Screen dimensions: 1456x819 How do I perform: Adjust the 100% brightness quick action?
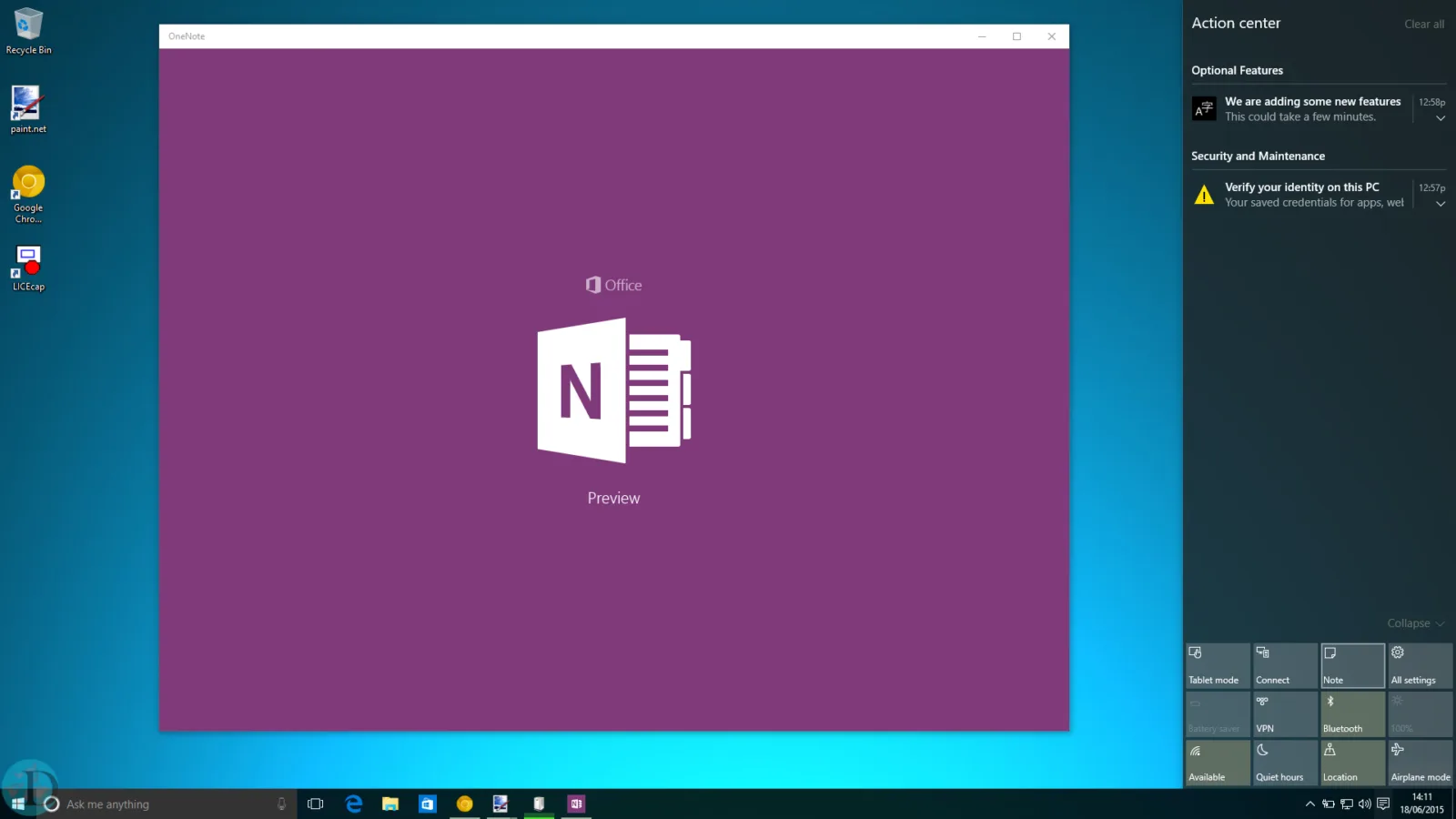(1420, 714)
